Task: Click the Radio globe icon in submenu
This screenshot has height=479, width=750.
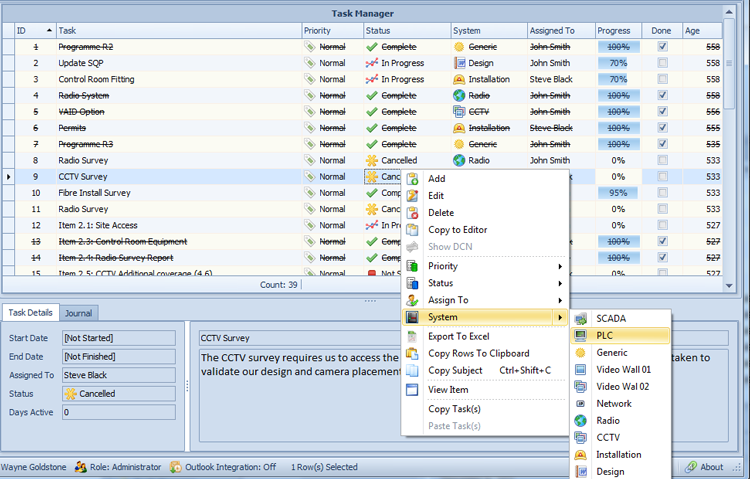Action: pos(581,421)
